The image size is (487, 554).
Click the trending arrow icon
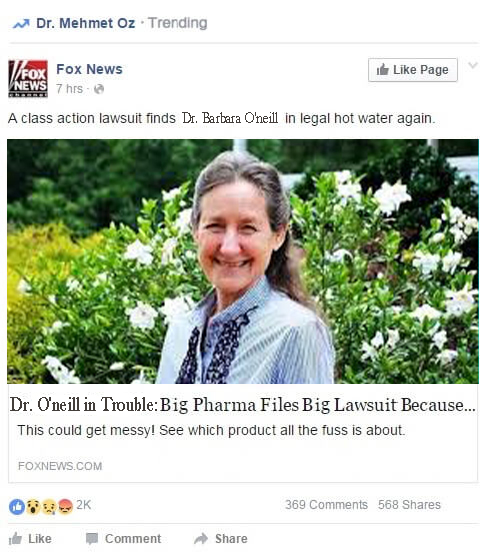[21, 24]
